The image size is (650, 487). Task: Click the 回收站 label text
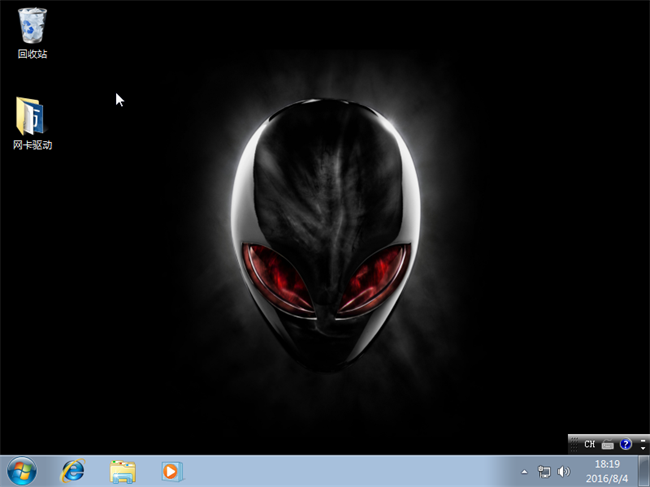32,54
